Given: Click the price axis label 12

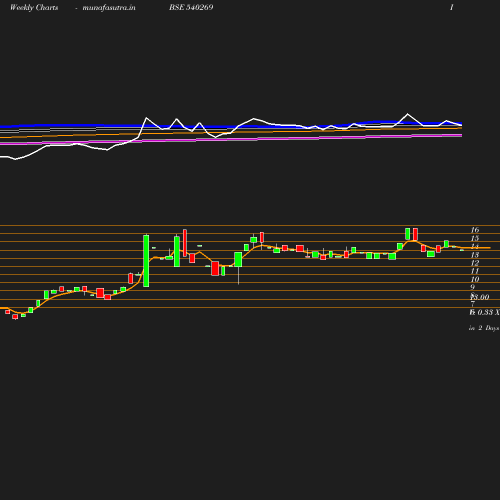Looking at the screenshot, I should tap(475, 263).
